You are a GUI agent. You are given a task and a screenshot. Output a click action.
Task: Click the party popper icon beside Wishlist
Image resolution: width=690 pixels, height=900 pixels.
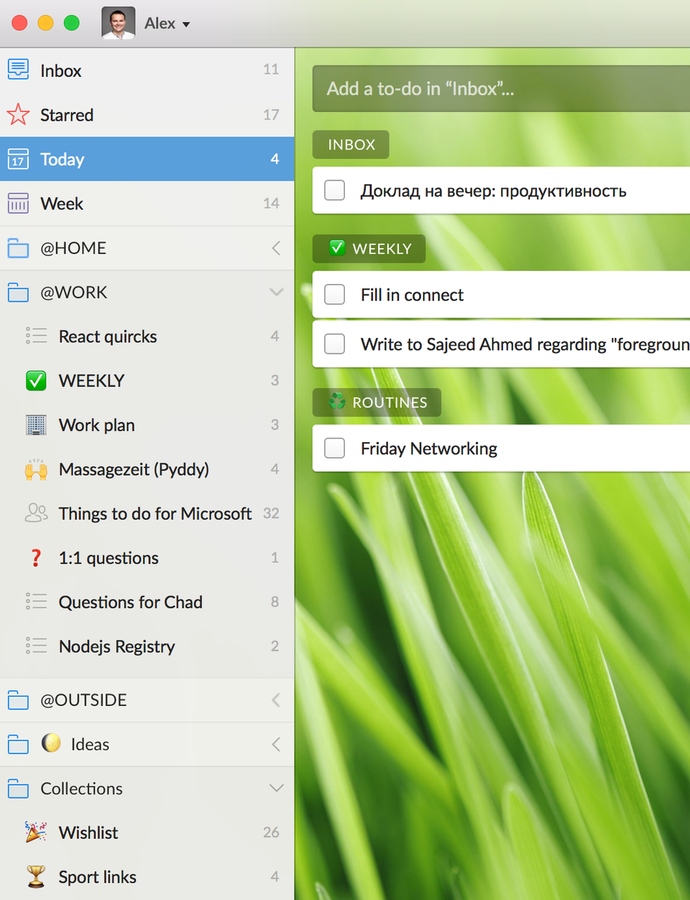36,832
